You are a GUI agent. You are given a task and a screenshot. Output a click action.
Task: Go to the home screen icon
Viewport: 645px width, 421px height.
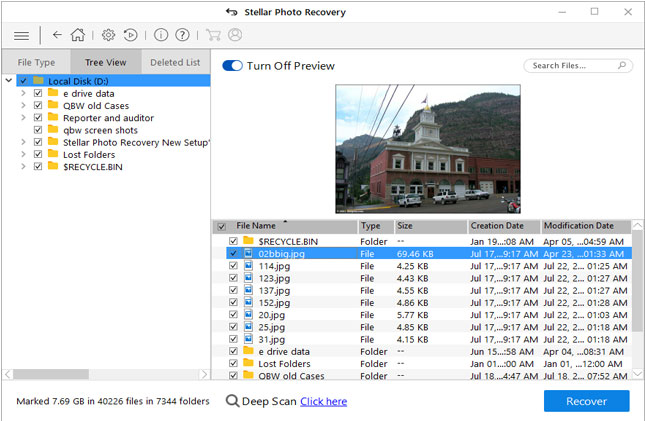pyautogui.click(x=77, y=35)
